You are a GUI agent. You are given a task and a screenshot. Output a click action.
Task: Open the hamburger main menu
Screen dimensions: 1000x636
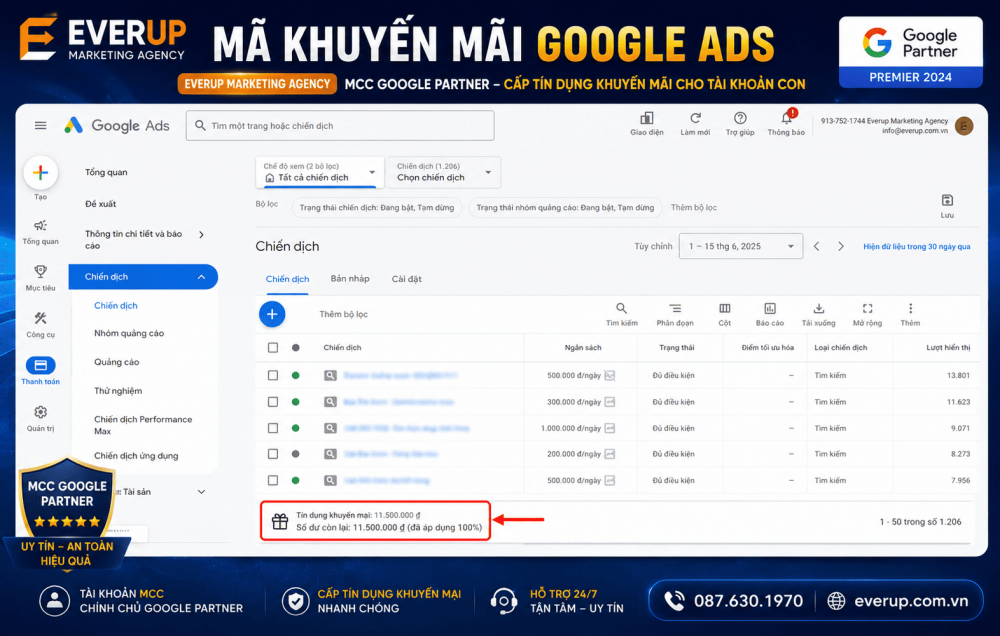[x=40, y=126]
